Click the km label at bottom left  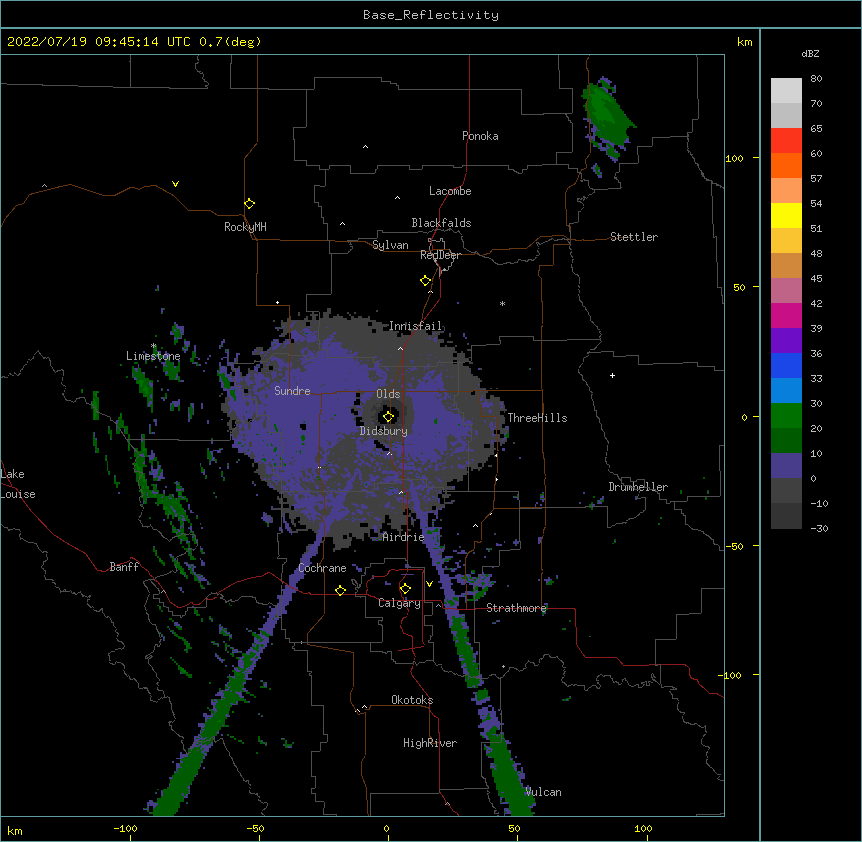pyautogui.click(x=15, y=830)
